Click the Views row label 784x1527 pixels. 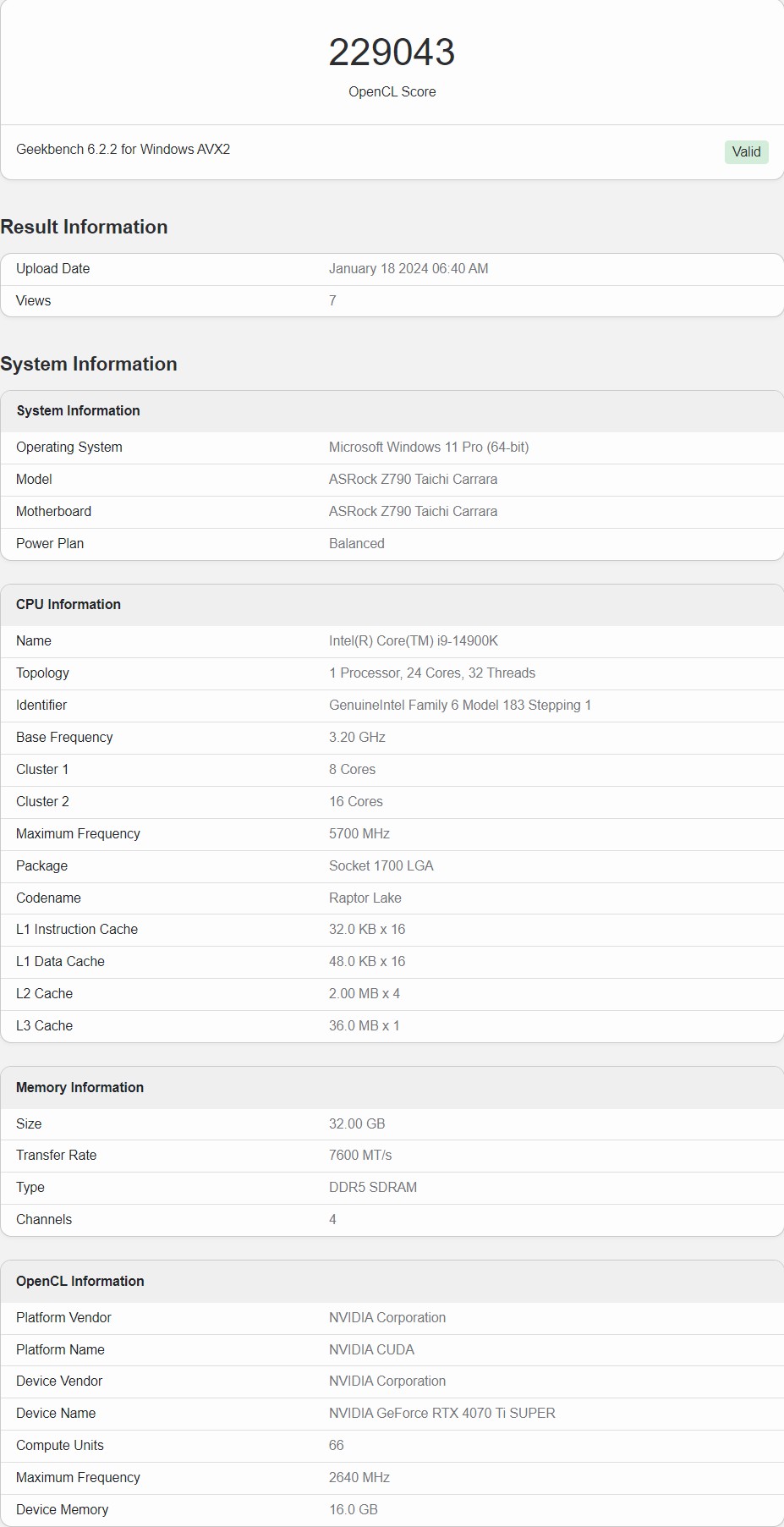(34, 300)
